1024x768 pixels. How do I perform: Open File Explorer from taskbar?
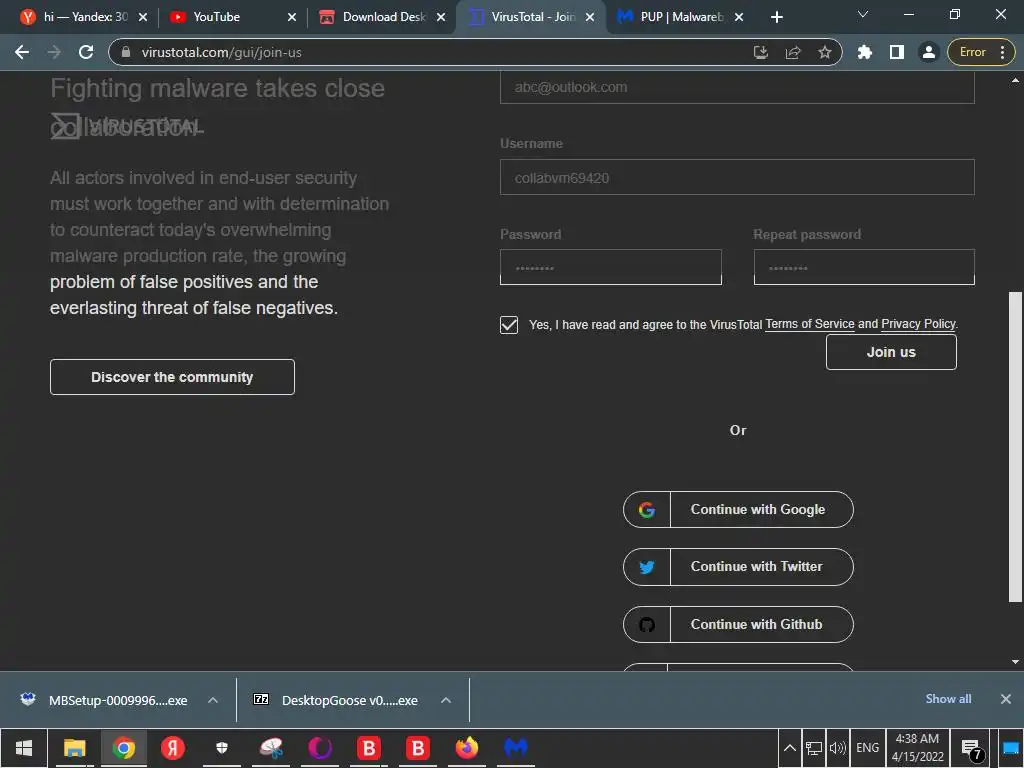(x=74, y=748)
